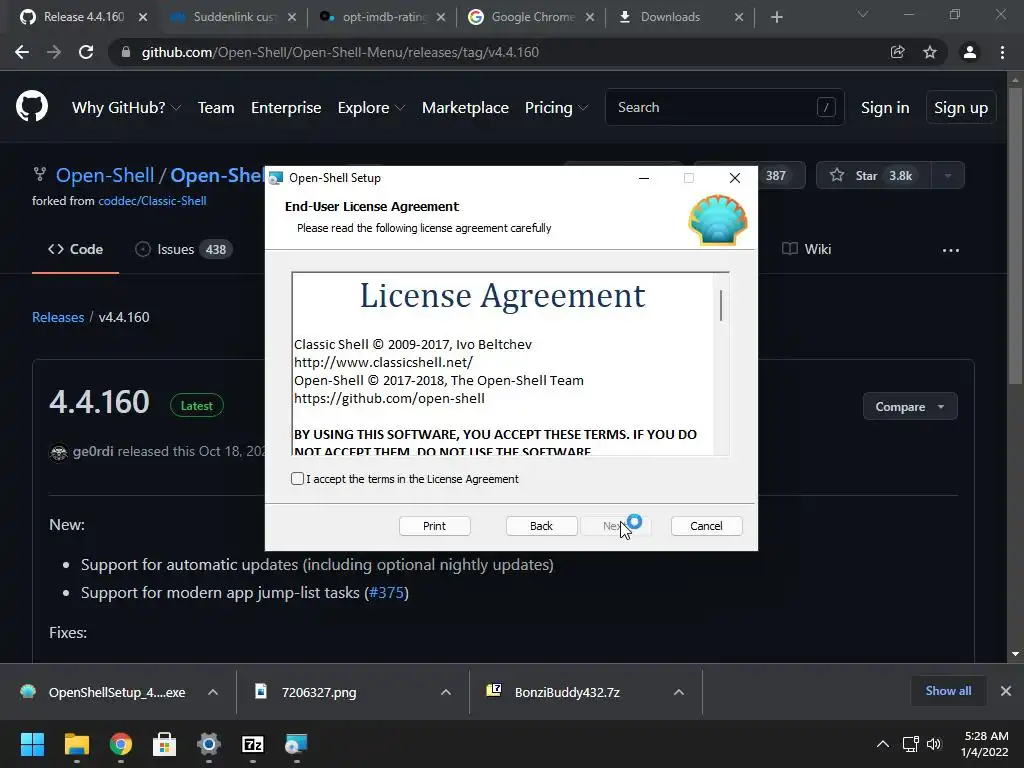This screenshot has height=768, width=1024.
Task: Open GitHub Marketplace
Action: [x=465, y=108]
